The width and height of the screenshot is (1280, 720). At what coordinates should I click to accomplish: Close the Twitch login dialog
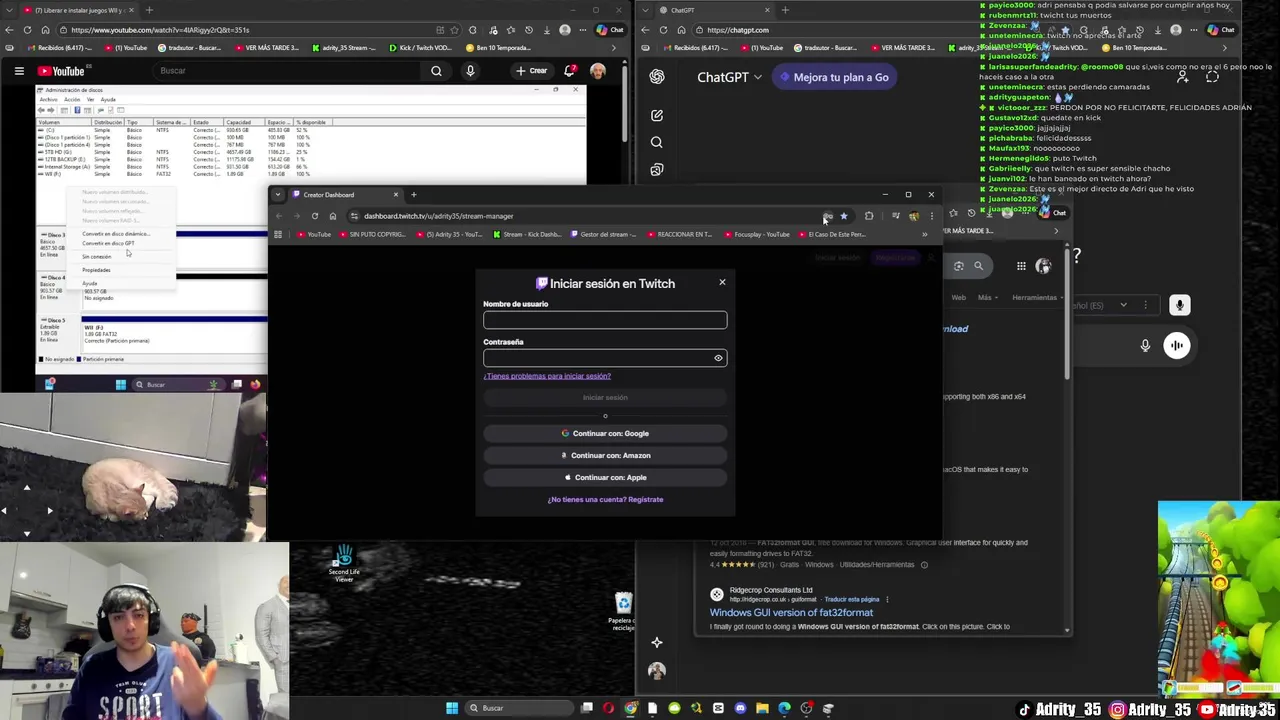point(722,282)
